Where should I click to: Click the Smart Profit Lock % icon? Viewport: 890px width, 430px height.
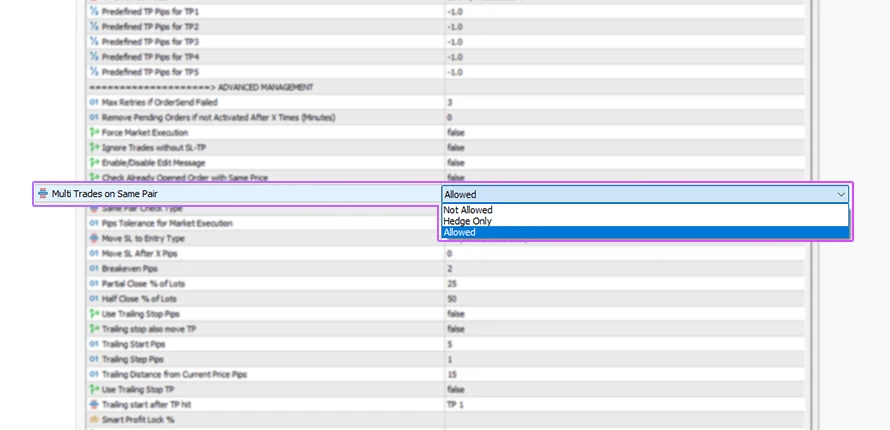click(94, 419)
